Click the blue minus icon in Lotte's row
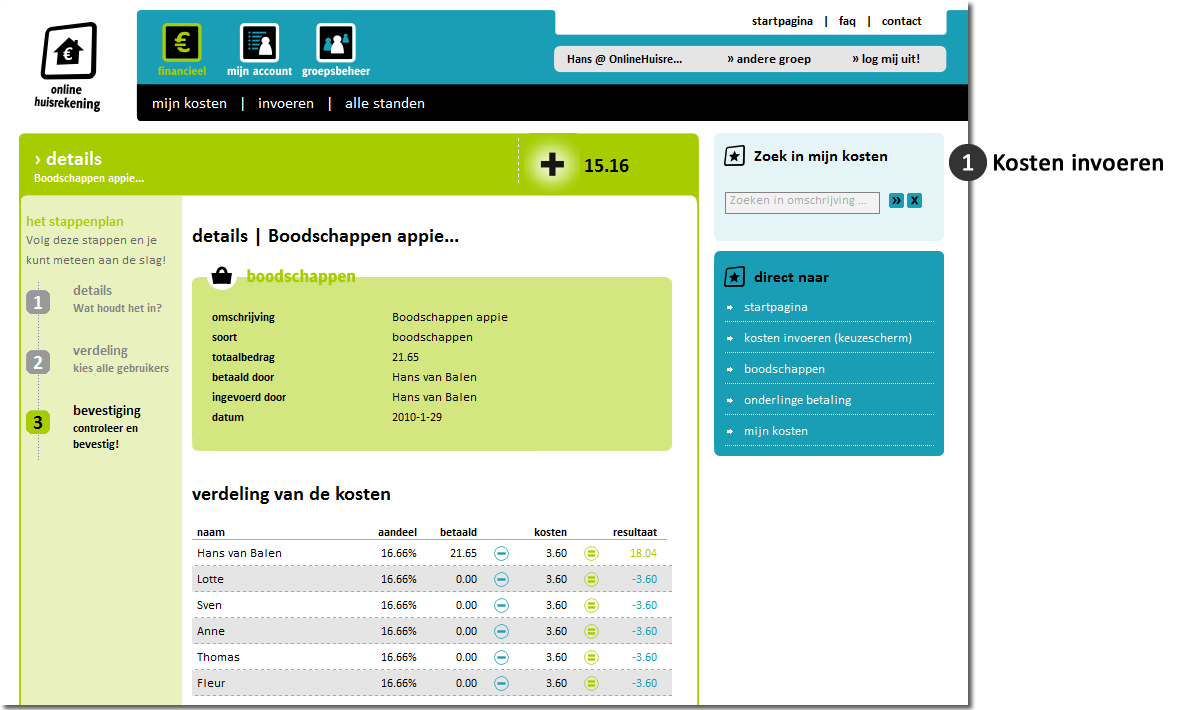 [x=502, y=579]
